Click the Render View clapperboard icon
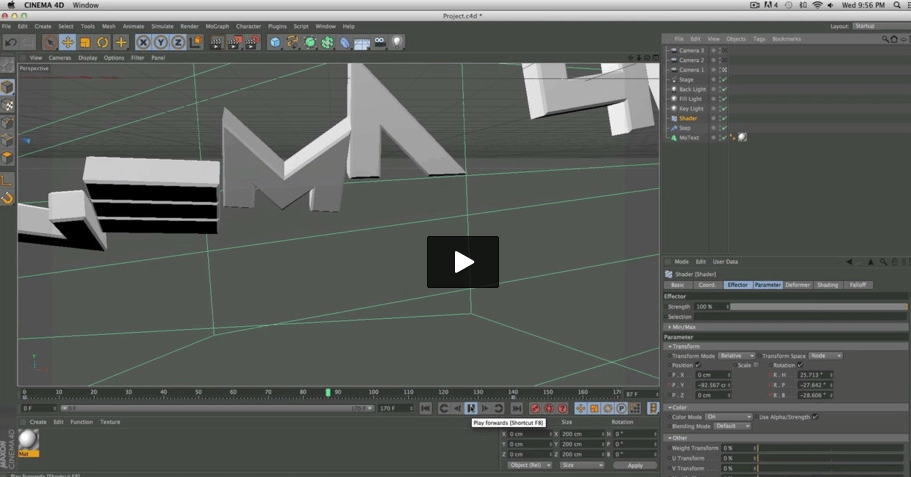Screen dimensions: 911x477 (x=216, y=42)
